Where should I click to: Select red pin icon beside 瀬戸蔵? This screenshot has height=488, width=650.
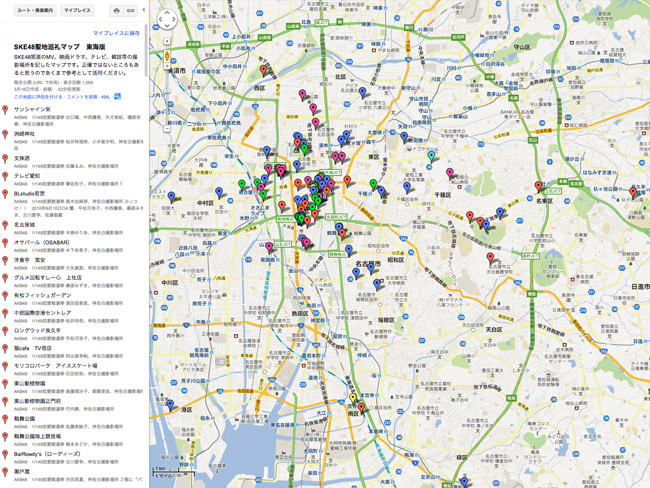click(5, 472)
